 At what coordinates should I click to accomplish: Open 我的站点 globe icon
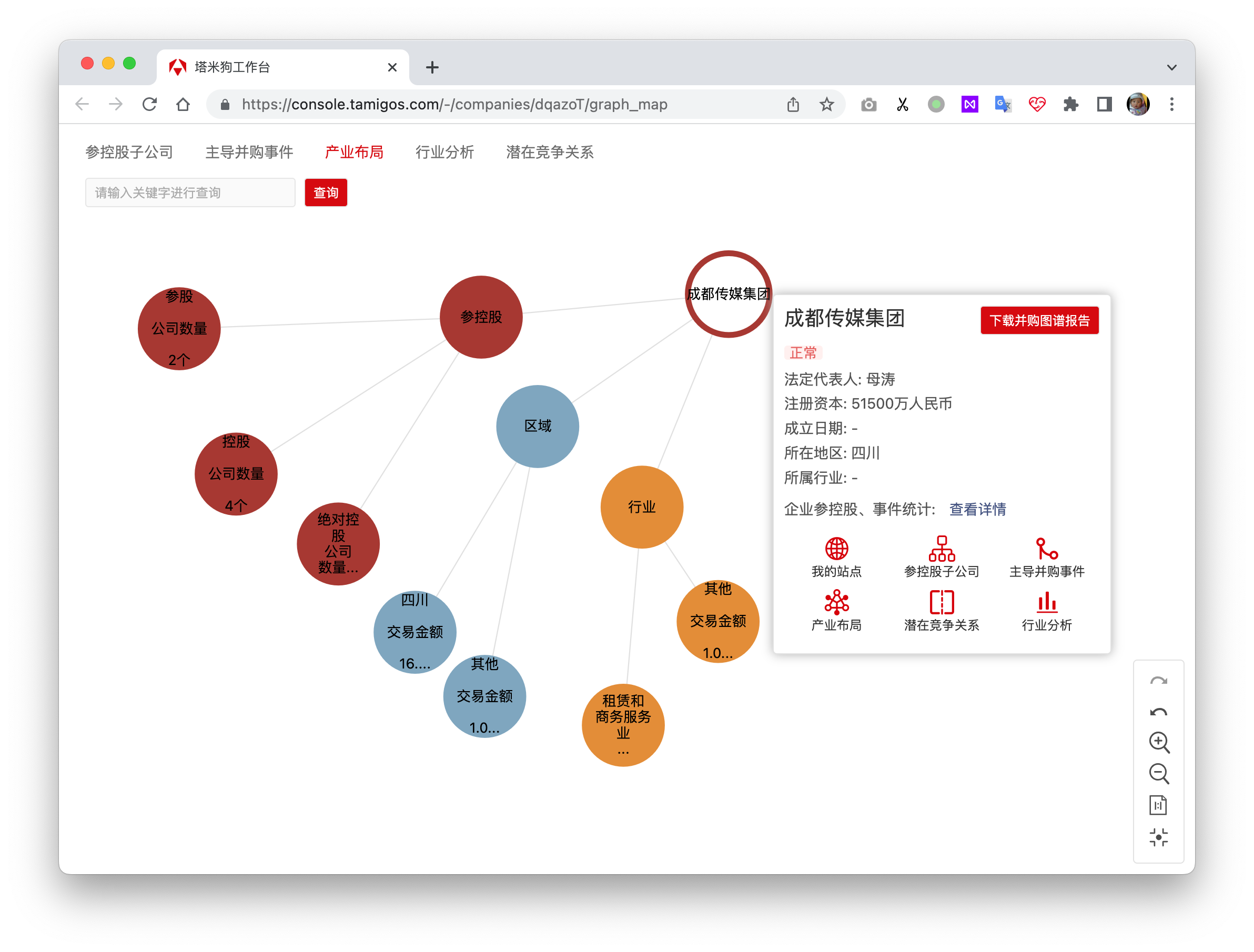point(836,548)
